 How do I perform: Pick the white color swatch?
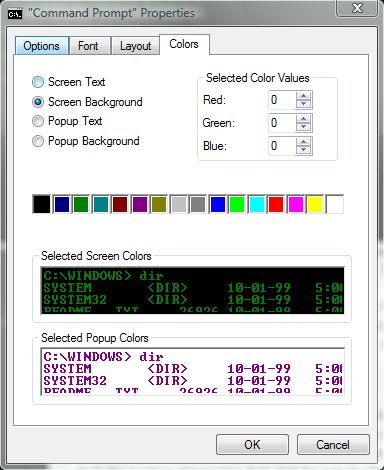[335, 204]
